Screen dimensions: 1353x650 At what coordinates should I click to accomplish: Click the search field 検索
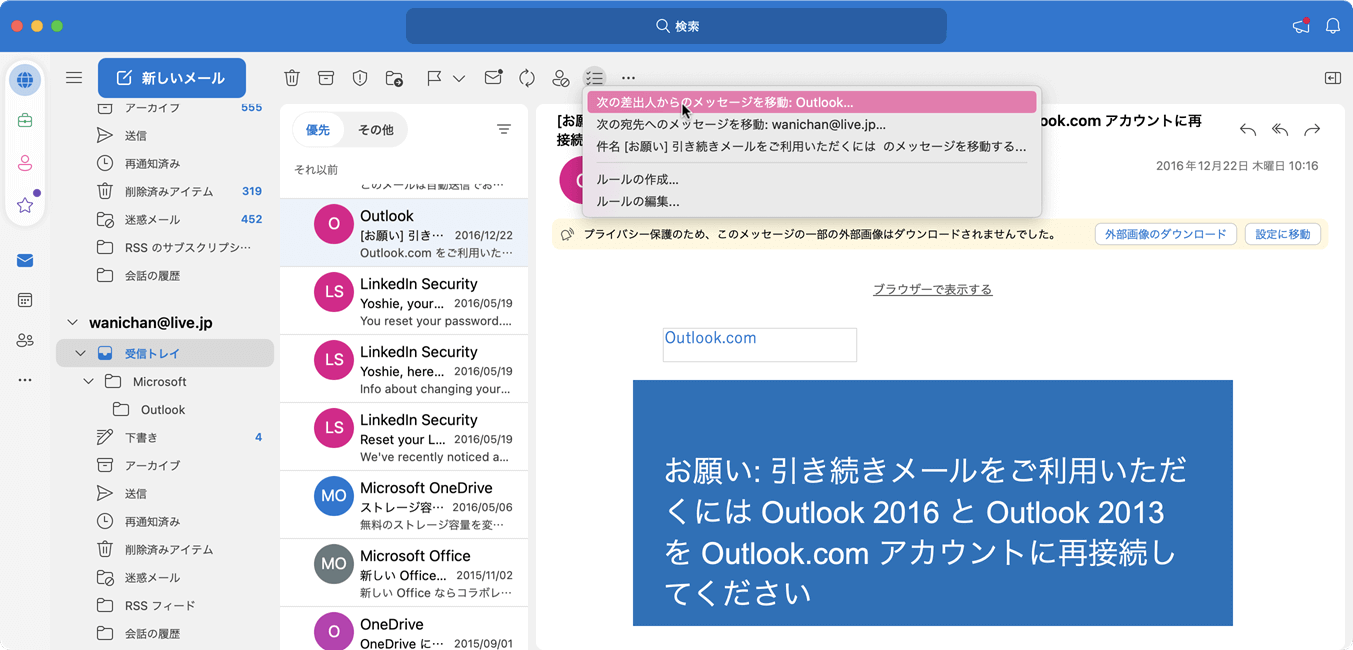676,26
